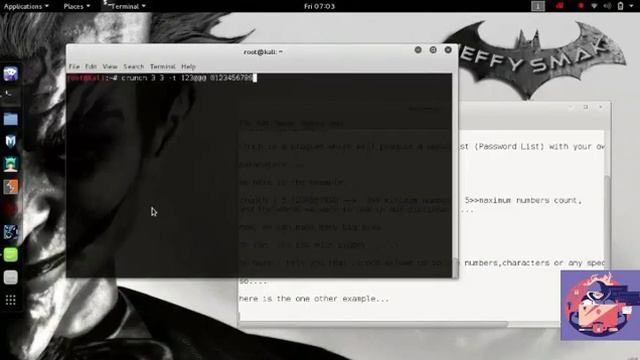Open the volume indicator in the top bar
The width and height of the screenshot is (640, 360).
tap(607, 6)
